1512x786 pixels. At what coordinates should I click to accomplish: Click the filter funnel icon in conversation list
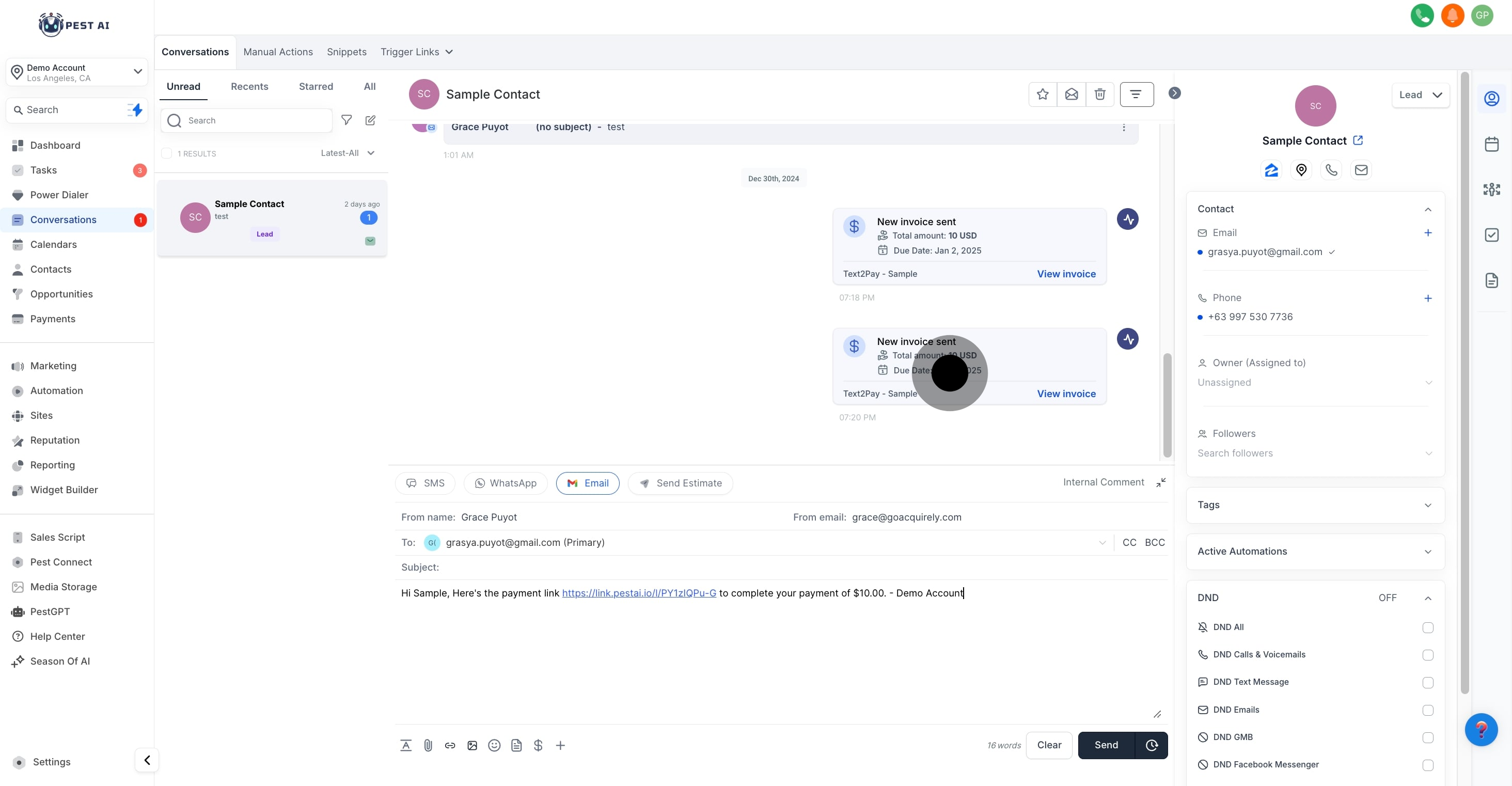coord(347,120)
